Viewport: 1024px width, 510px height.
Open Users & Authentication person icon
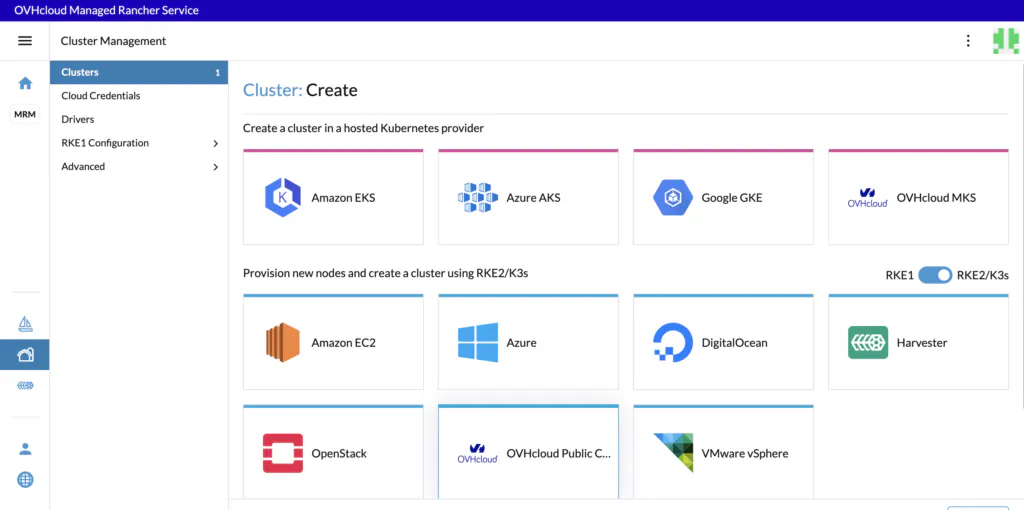tap(25, 449)
